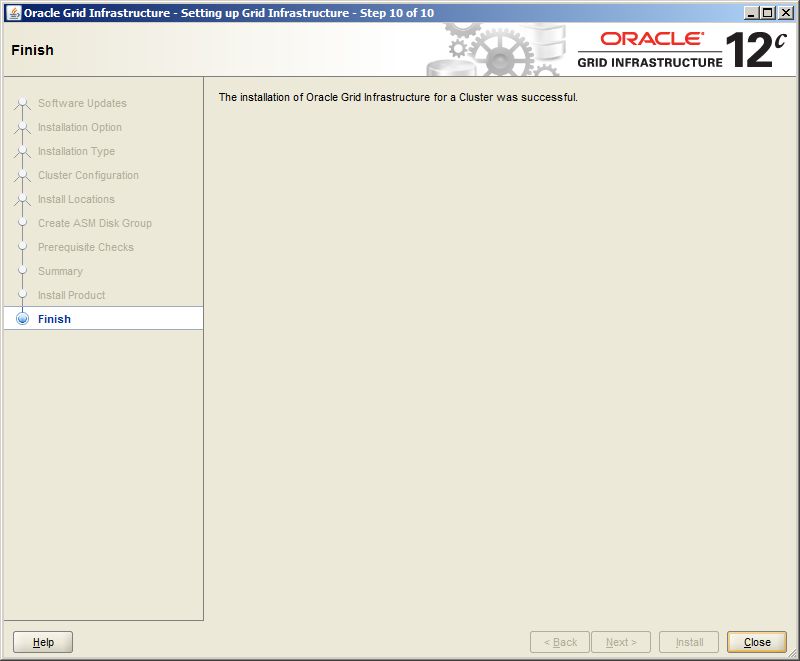
Task: Click the Oracle Grid Infrastructure 12c logo
Action: pyautogui.click(x=682, y=49)
